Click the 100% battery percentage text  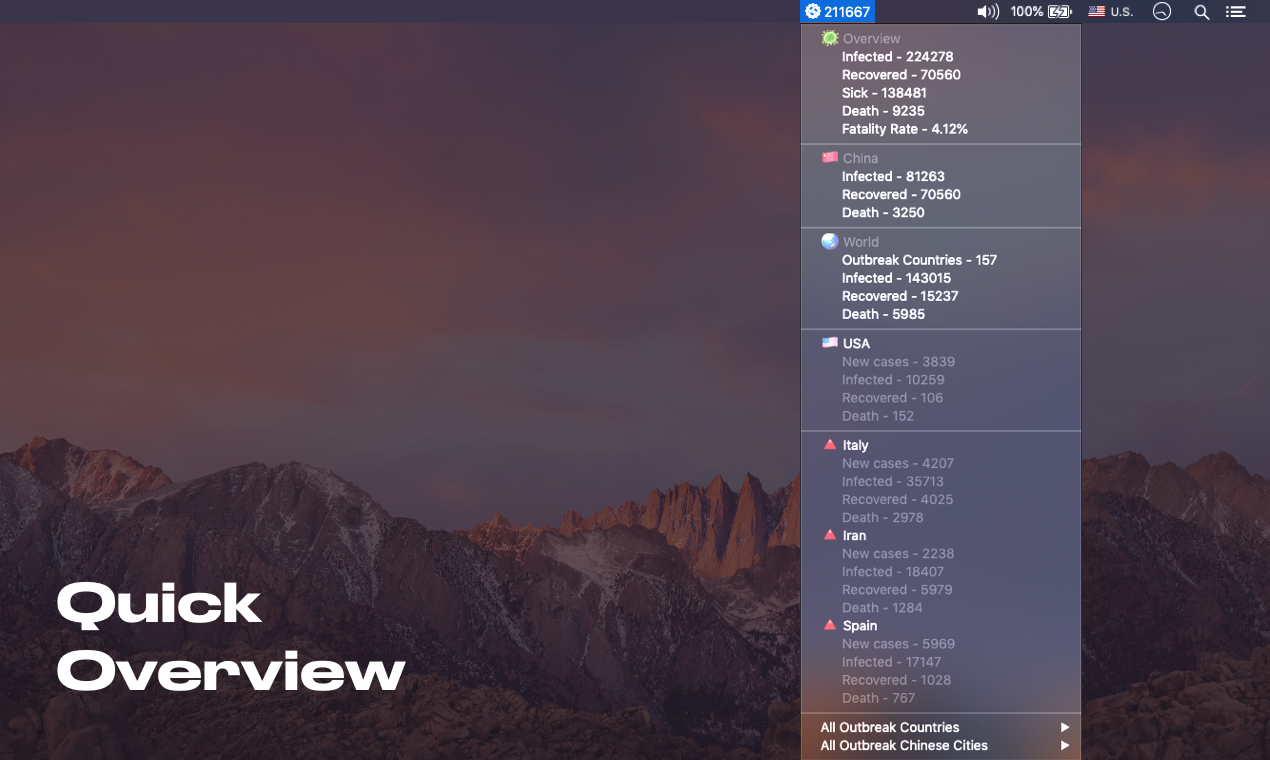(1027, 12)
